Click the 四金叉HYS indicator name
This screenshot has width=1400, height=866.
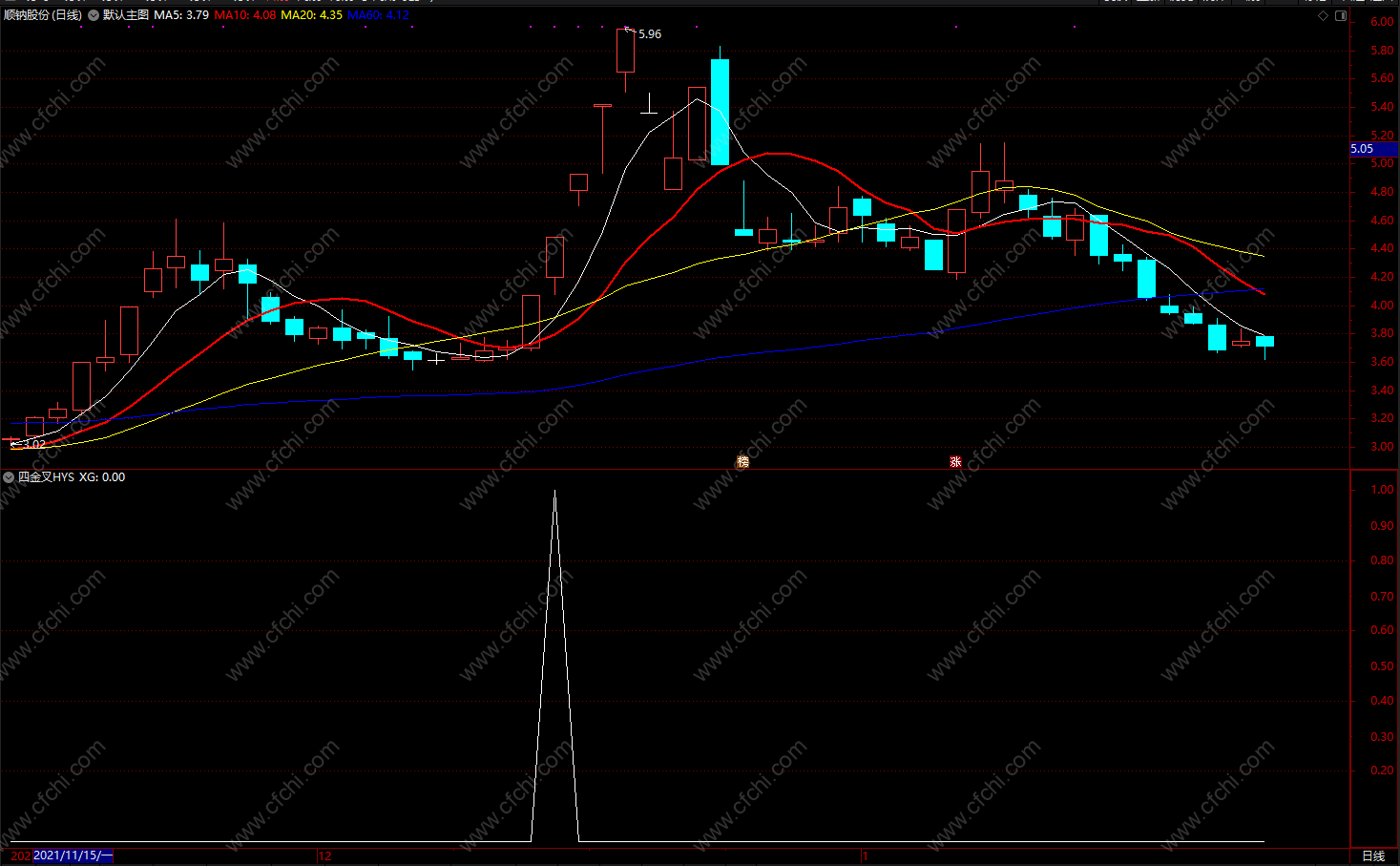pyautogui.click(x=46, y=477)
